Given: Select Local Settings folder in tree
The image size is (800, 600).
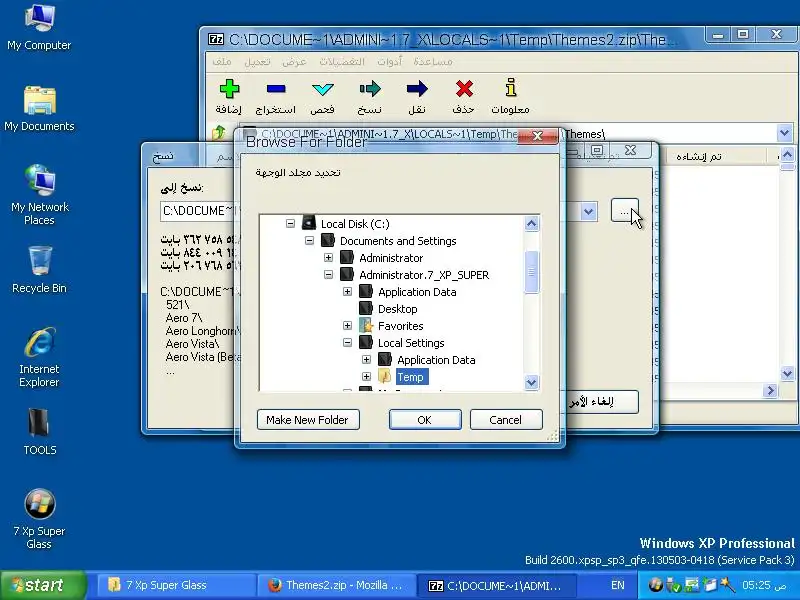Looking at the screenshot, I should point(411,343).
